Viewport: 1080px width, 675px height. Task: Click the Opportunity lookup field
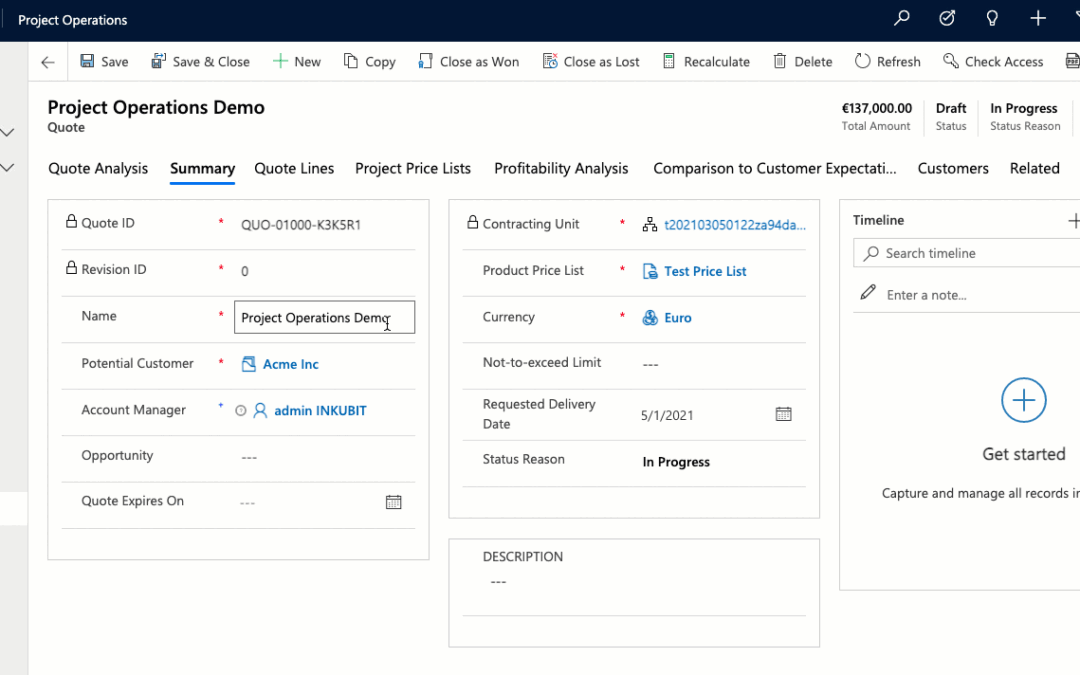click(x=324, y=457)
